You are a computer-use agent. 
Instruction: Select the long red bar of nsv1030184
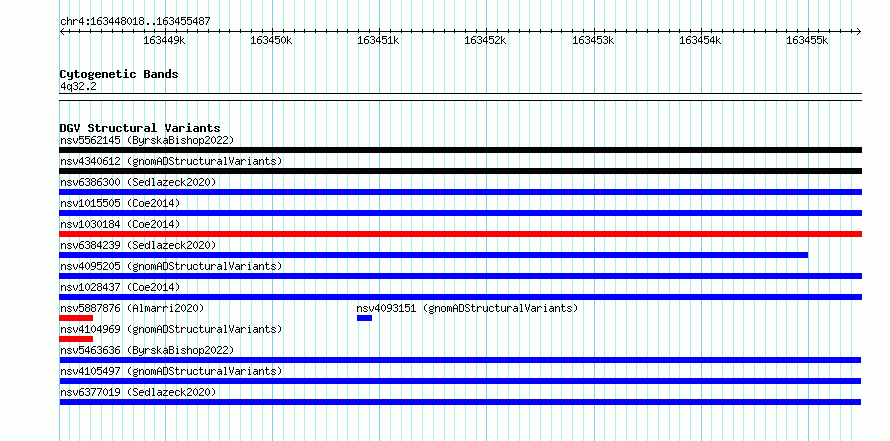tap(460, 234)
